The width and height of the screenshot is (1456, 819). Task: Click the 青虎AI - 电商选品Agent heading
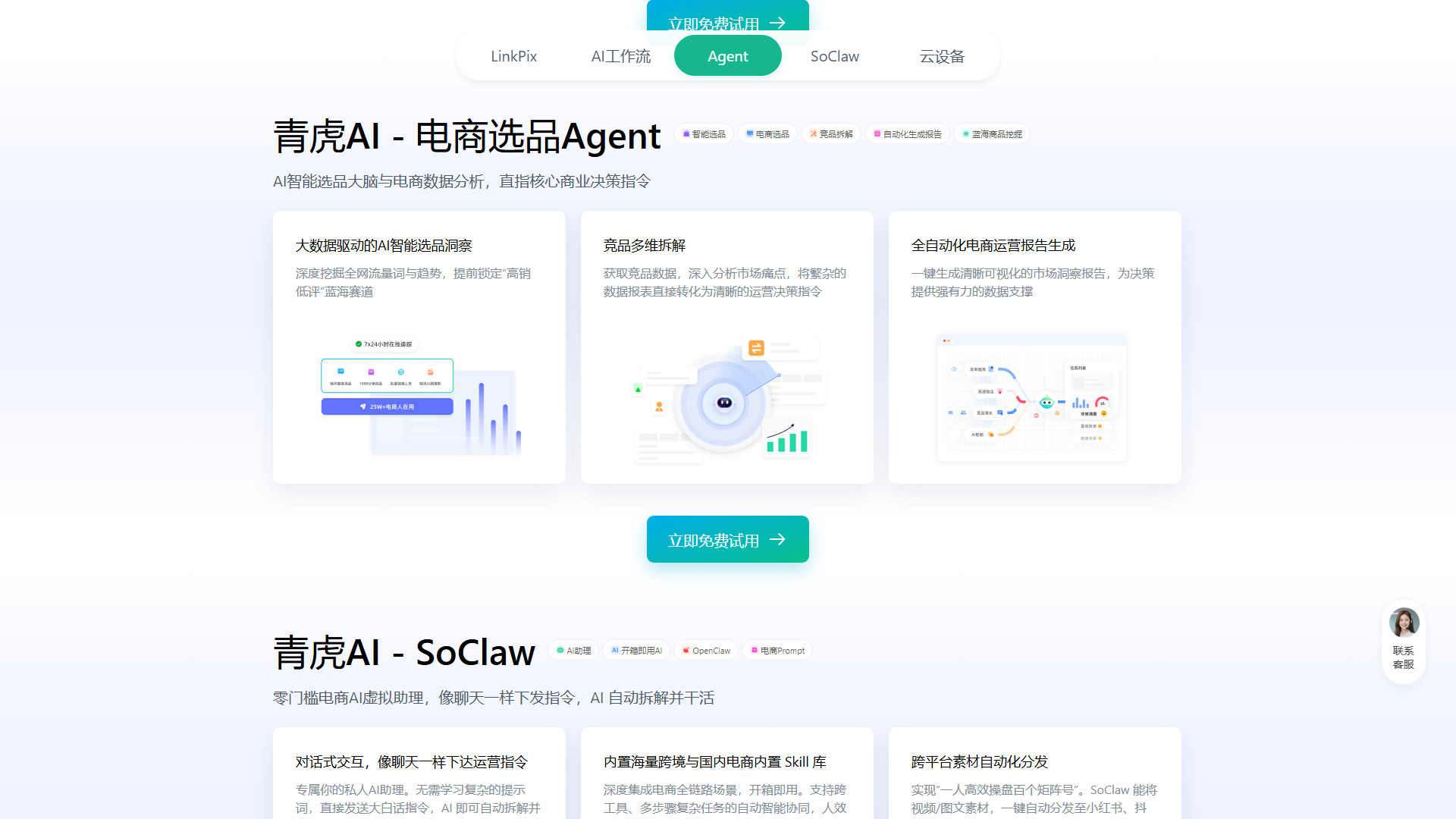coord(467,136)
